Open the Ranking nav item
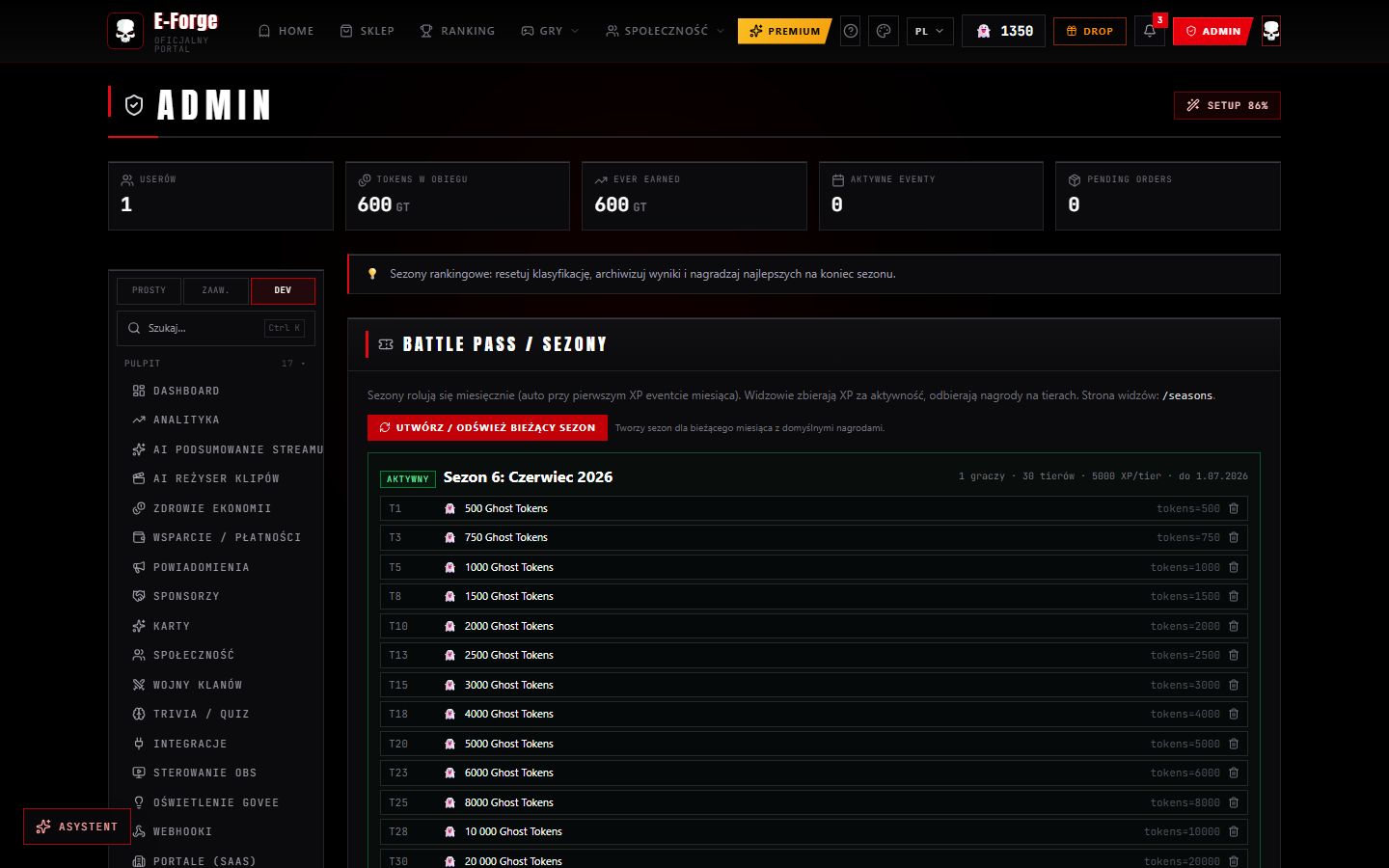 [x=457, y=31]
